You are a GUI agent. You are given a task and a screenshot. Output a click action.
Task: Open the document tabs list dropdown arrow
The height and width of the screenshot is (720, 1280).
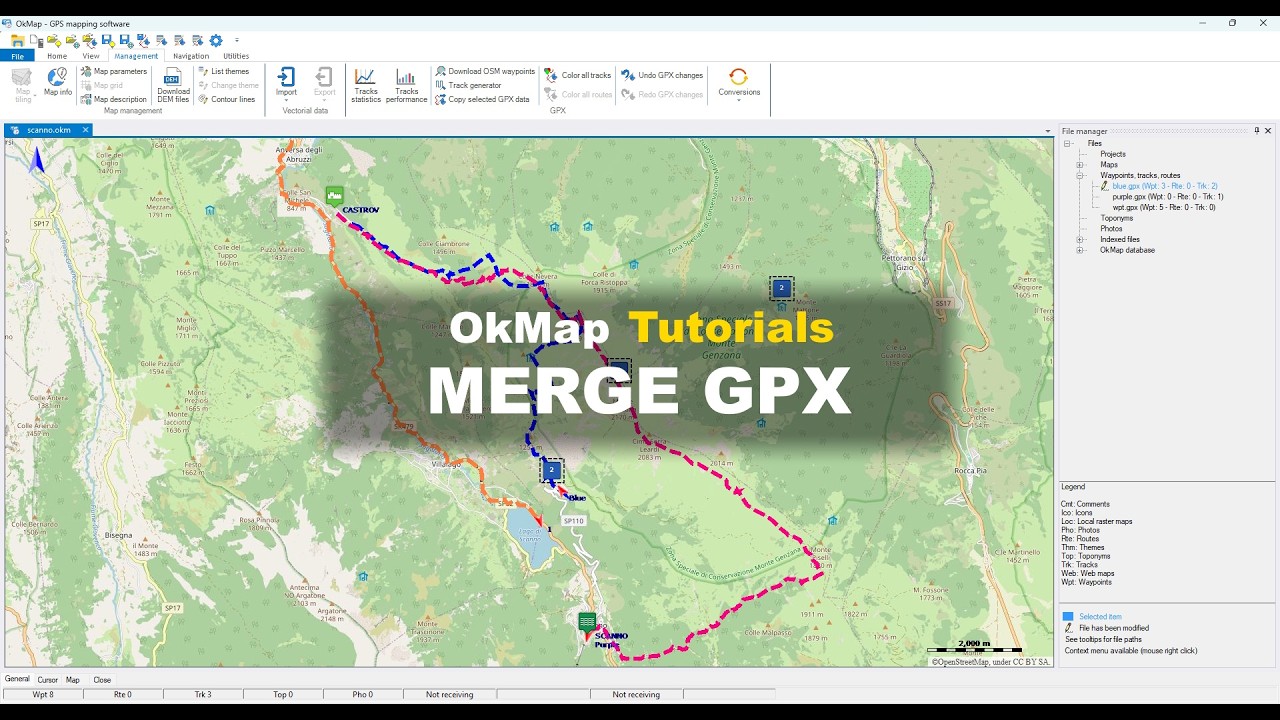pos(1048,131)
